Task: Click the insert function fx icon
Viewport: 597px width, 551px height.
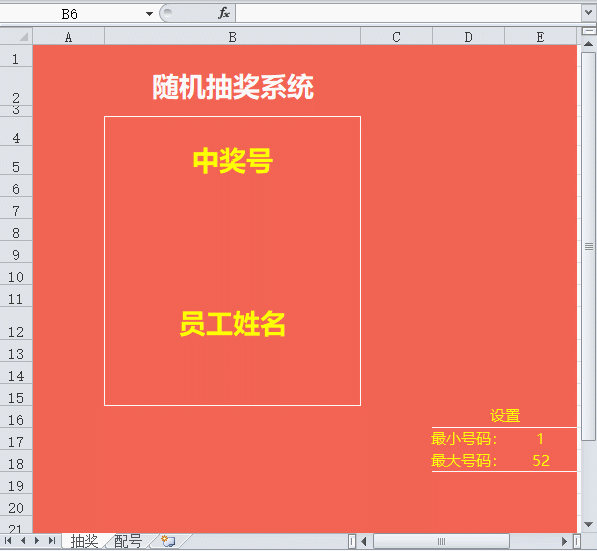Action: [224, 13]
